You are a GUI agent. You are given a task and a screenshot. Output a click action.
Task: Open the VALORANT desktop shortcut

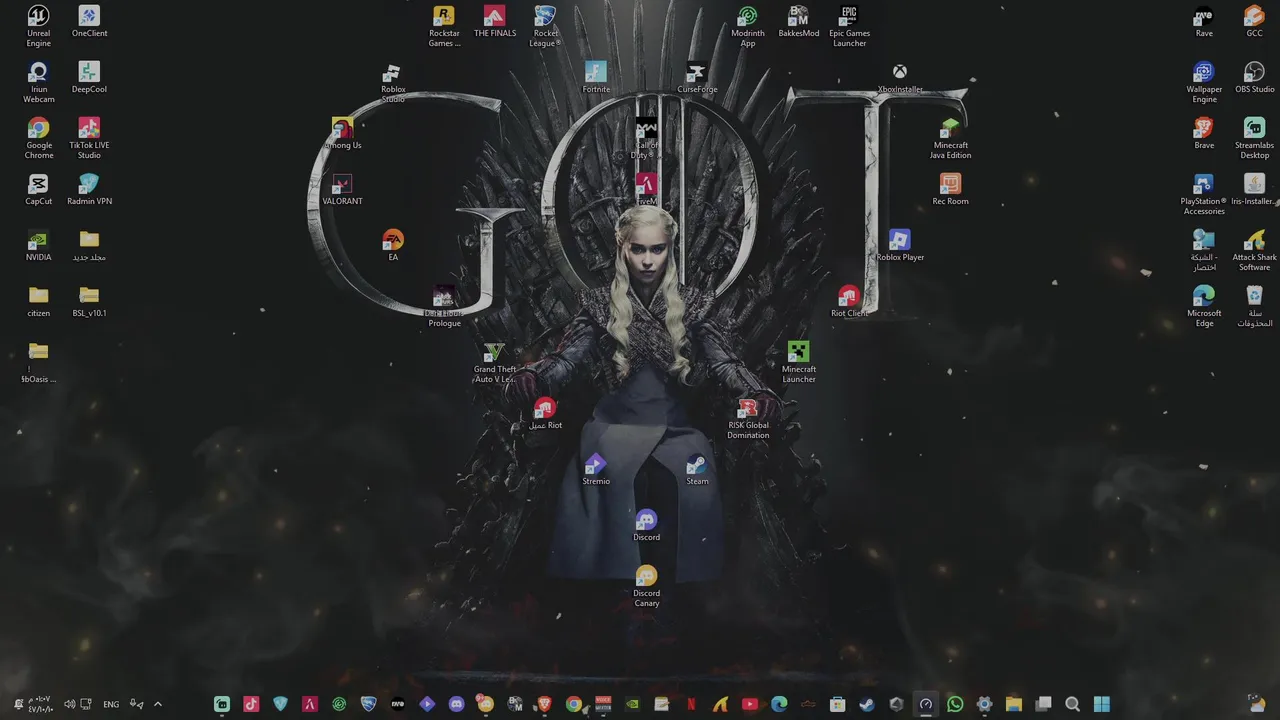[x=343, y=190]
